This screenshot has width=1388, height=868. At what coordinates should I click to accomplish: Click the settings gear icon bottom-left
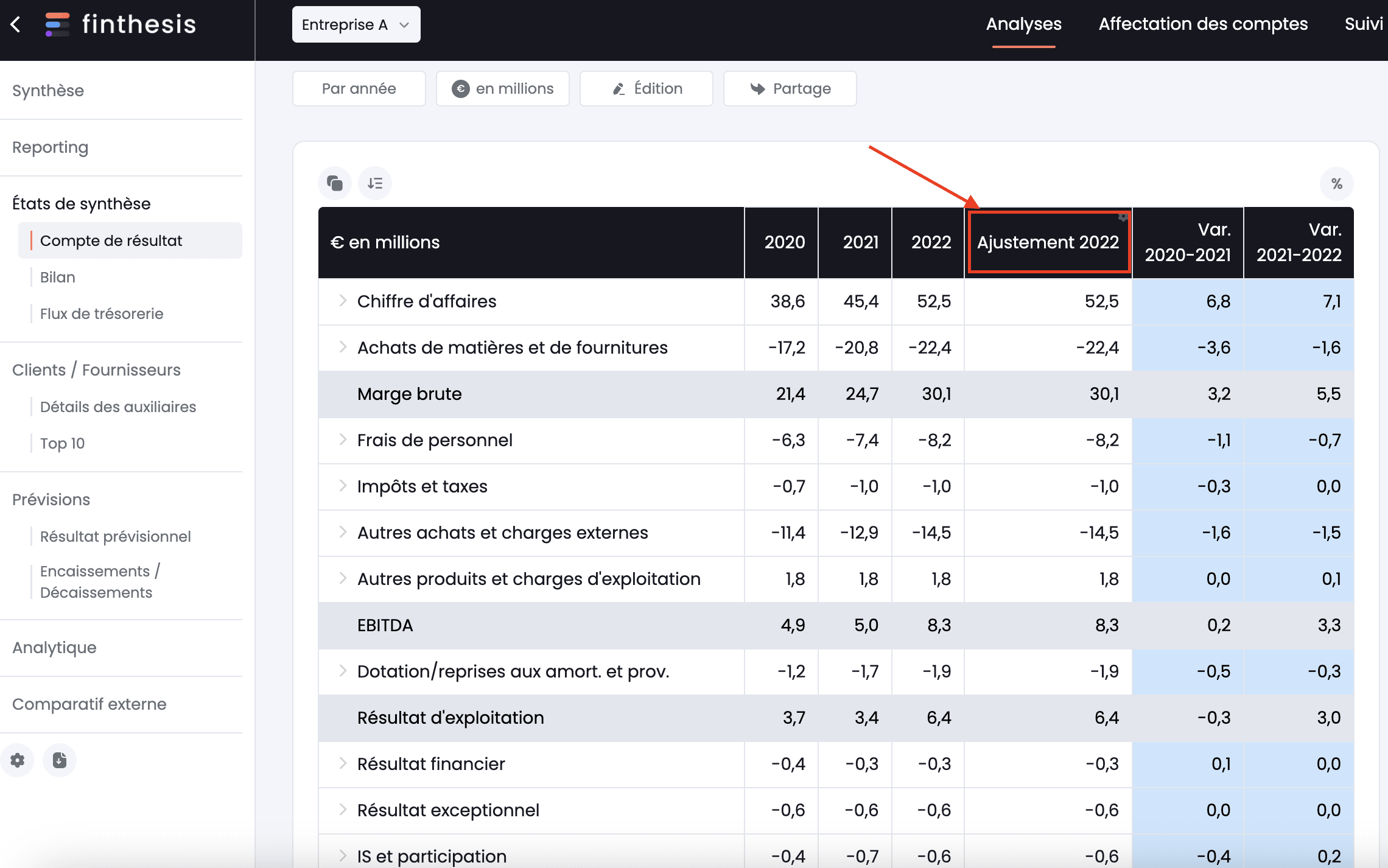(x=18, y=760)
